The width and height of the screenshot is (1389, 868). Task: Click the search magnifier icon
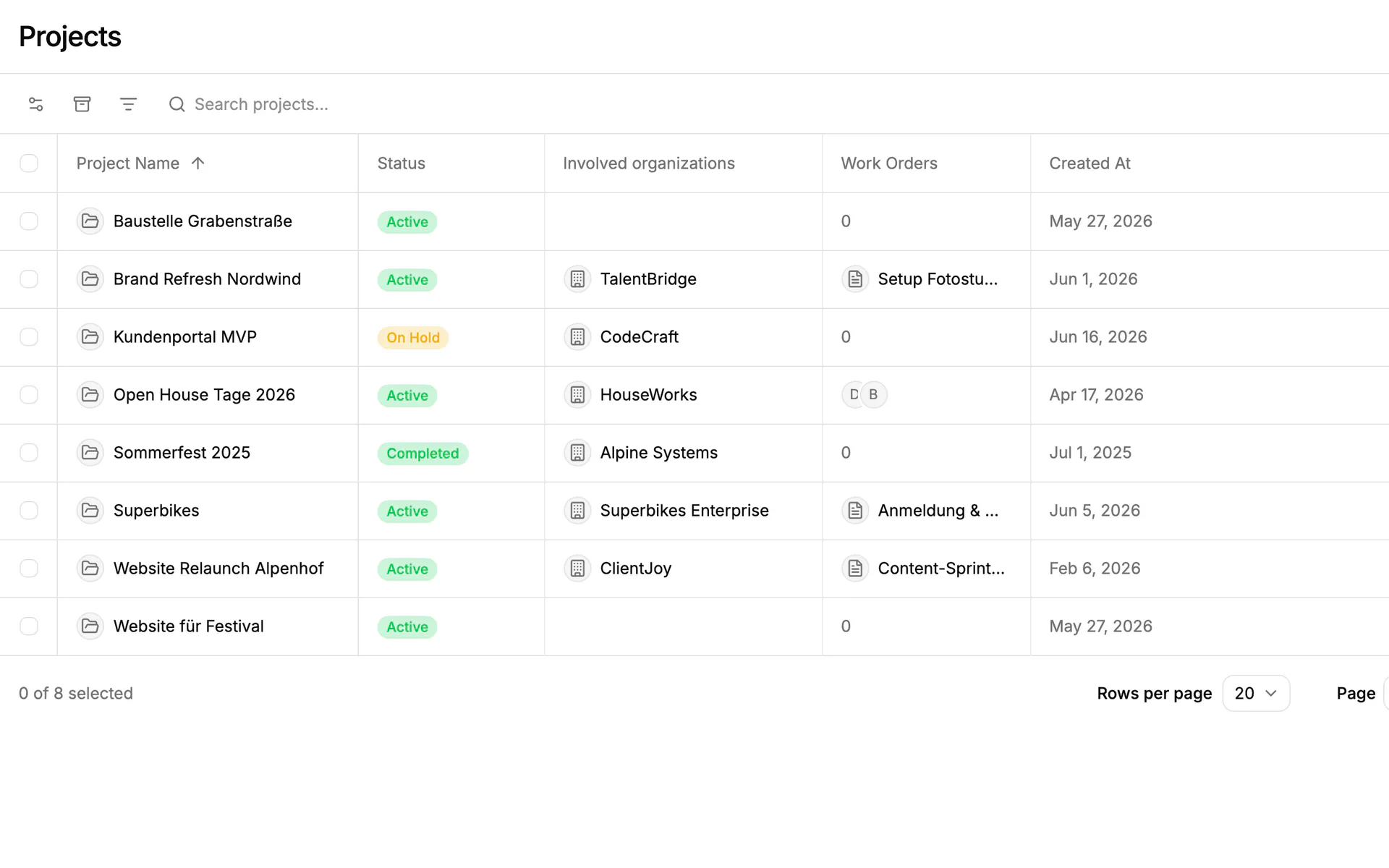pyautogui.click(x=177, y=104)
